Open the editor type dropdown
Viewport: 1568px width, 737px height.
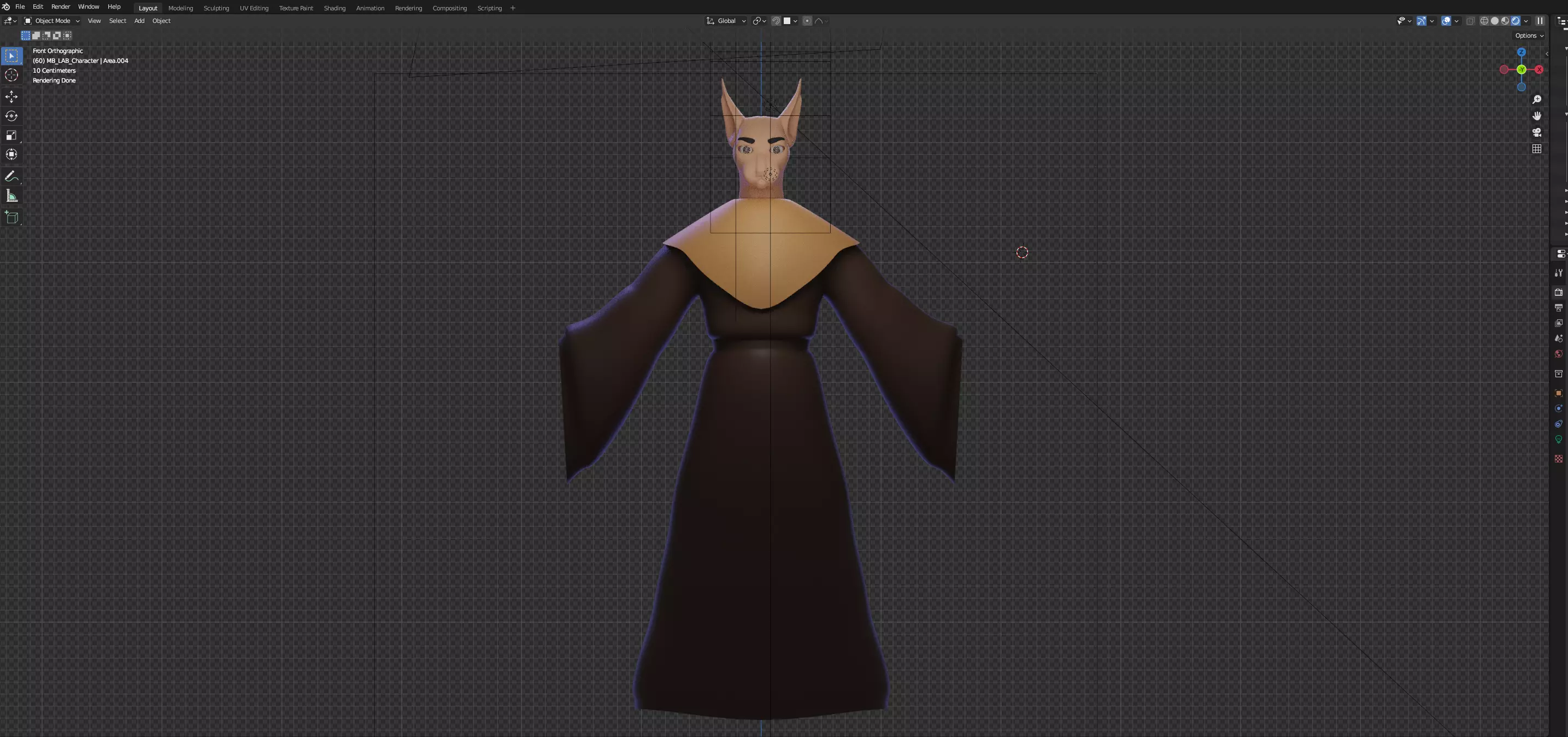[x=10, y=21]
